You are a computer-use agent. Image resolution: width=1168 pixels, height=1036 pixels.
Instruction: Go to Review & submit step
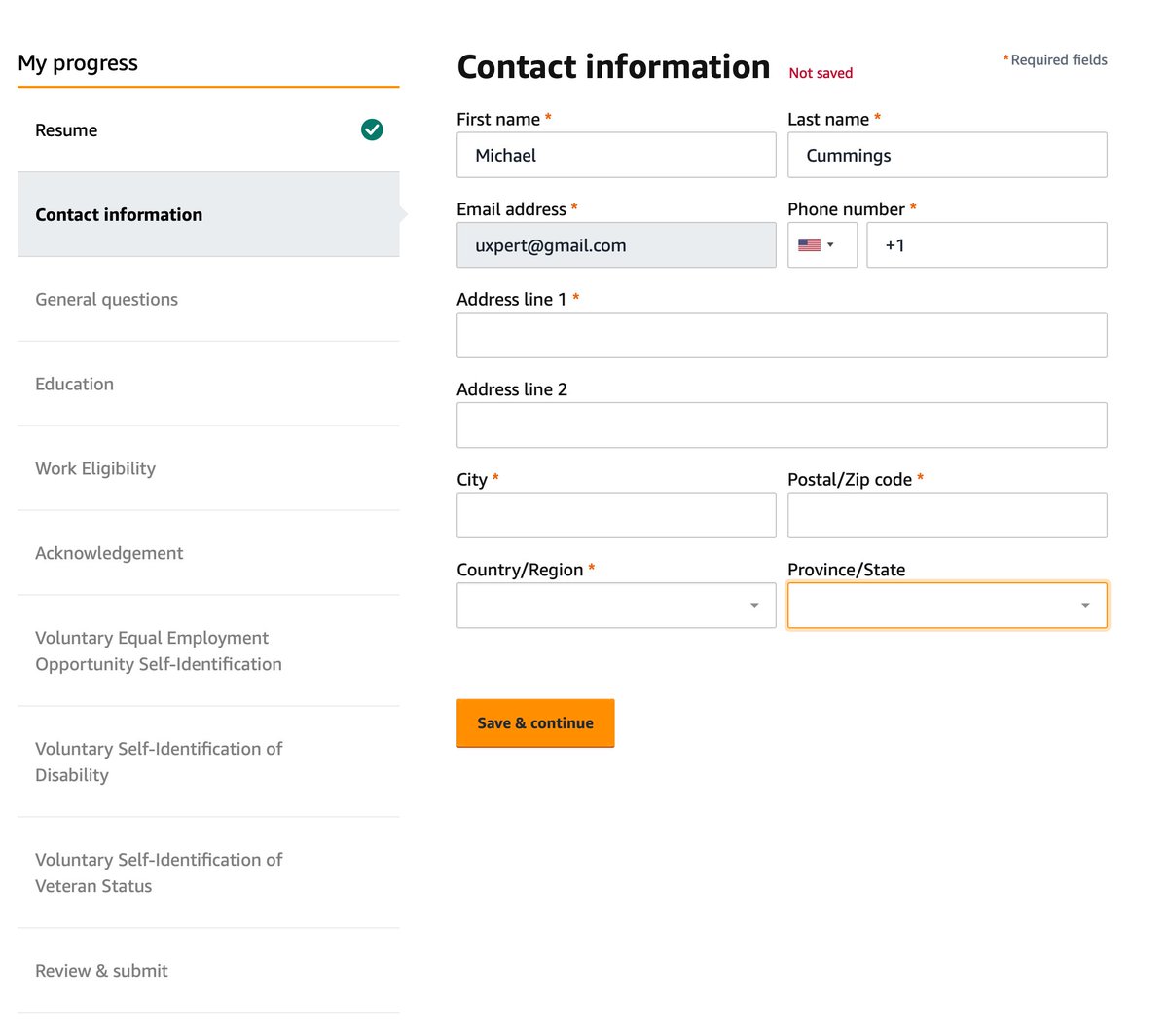click(208, 971)
